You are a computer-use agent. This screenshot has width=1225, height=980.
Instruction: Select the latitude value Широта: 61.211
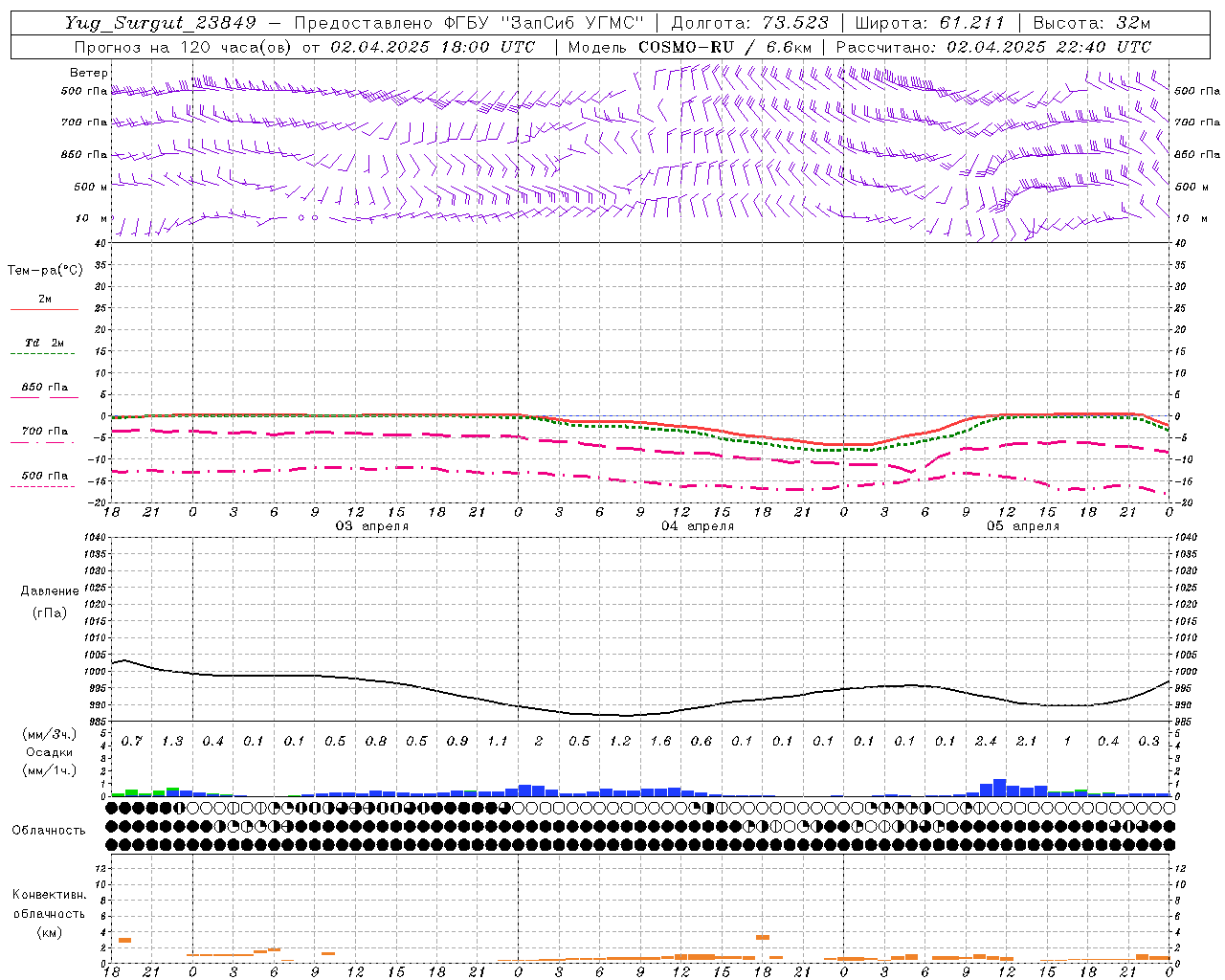coord(929,23)
